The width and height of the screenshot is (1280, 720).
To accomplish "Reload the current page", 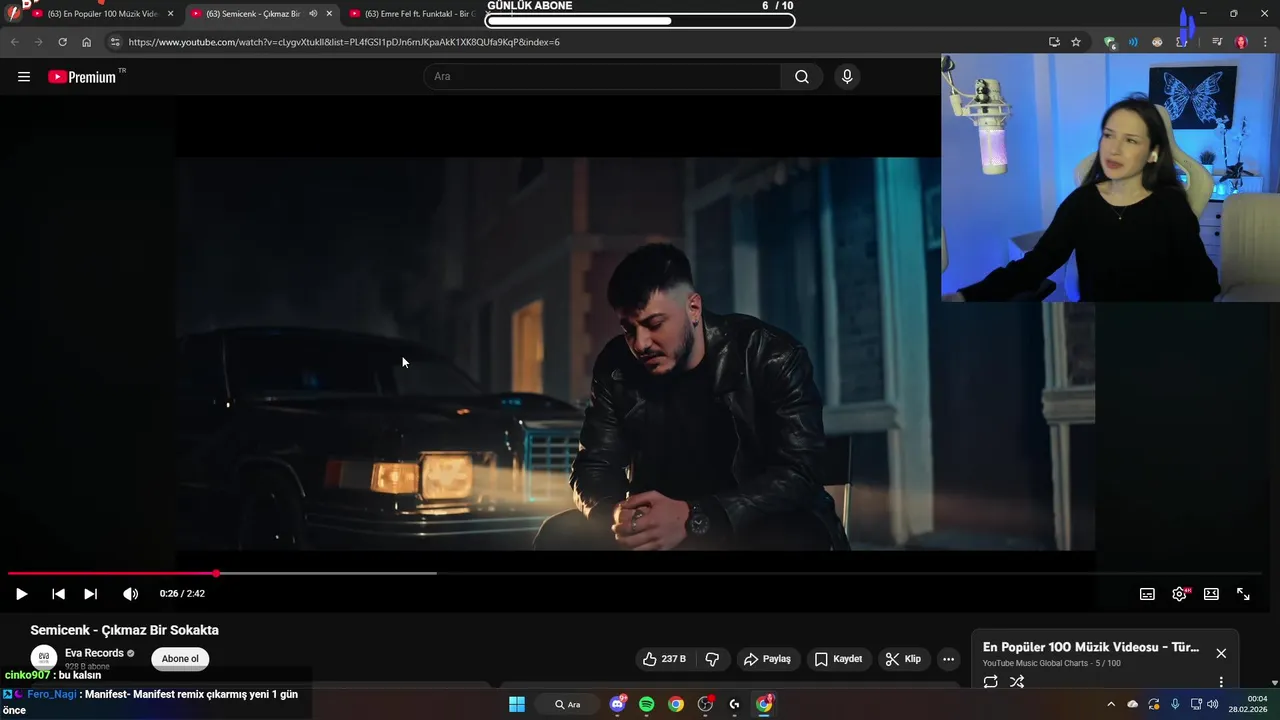I will click(x=62, y=42).
